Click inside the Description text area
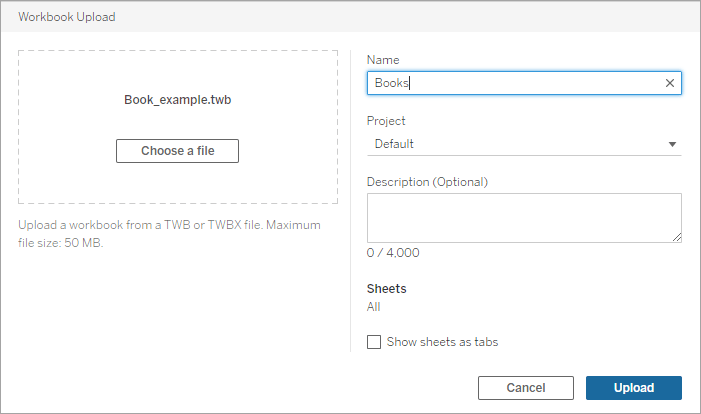701x414 pixels. coord(524,218)
